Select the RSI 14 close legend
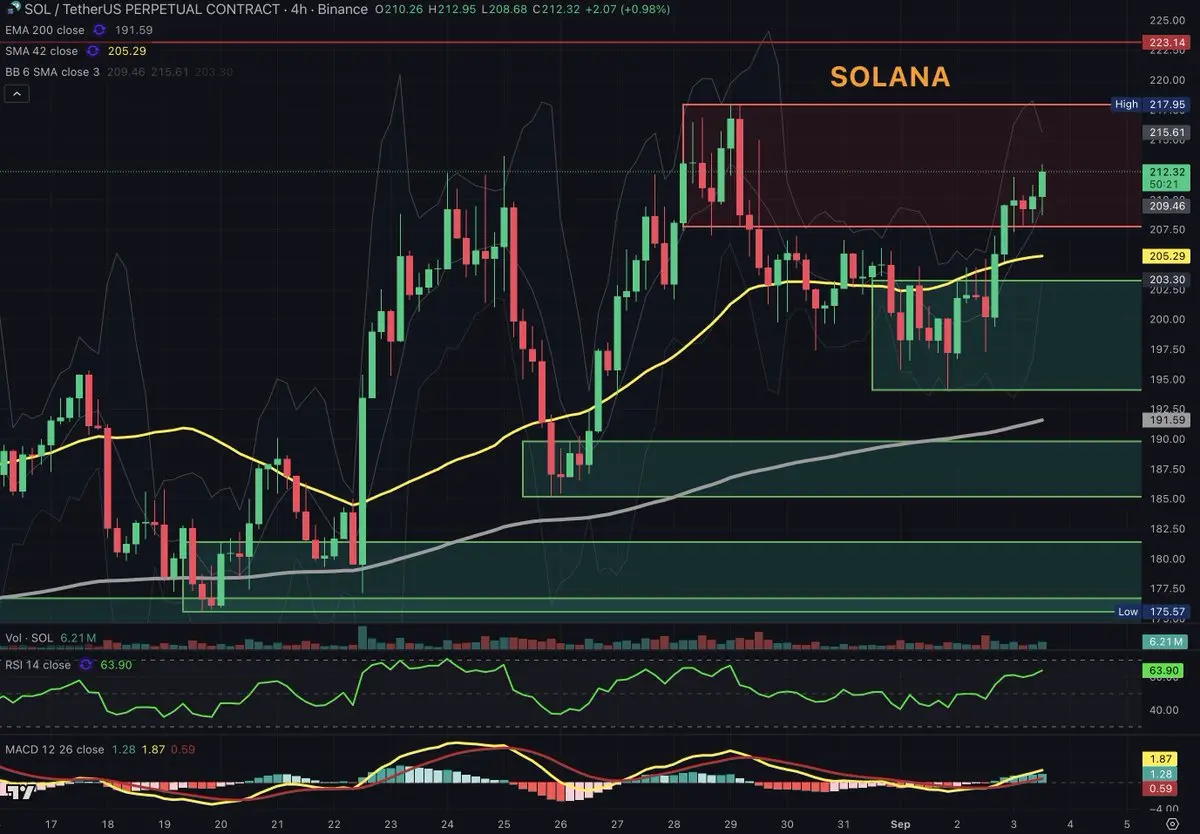1200x834 pixels. point(38,664)
